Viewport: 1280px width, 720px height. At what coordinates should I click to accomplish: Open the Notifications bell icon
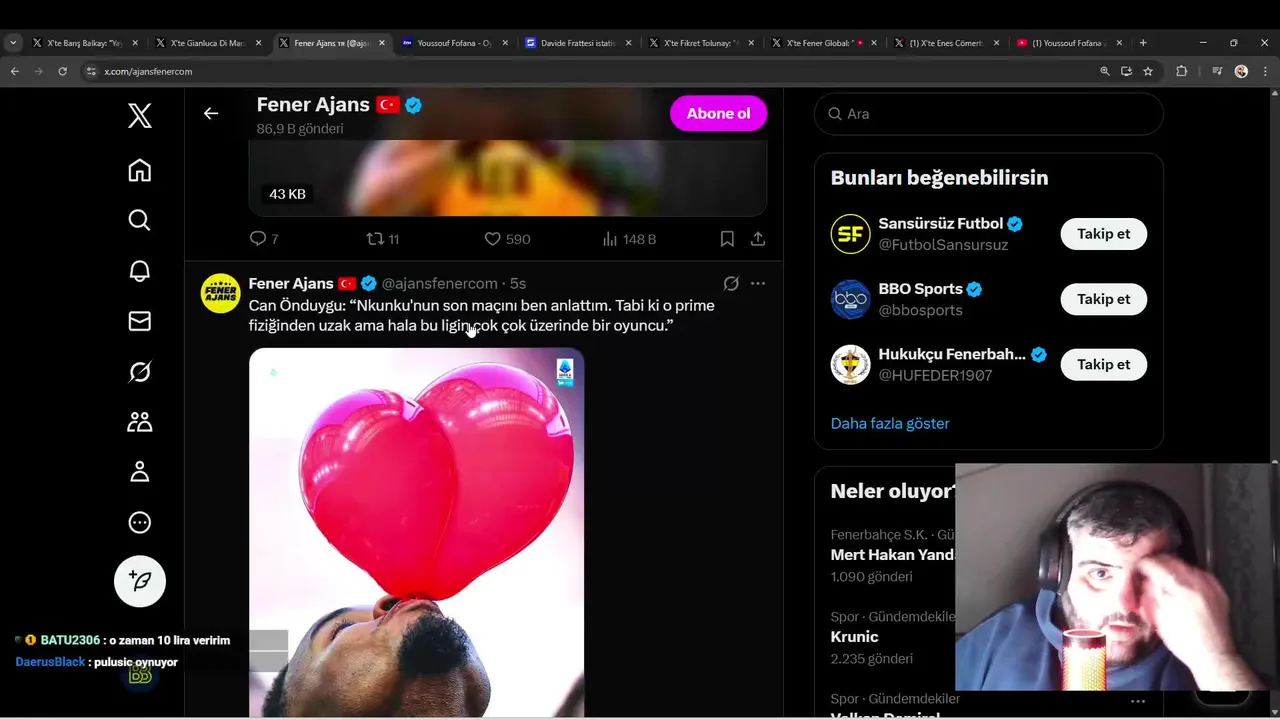point(140,271)
